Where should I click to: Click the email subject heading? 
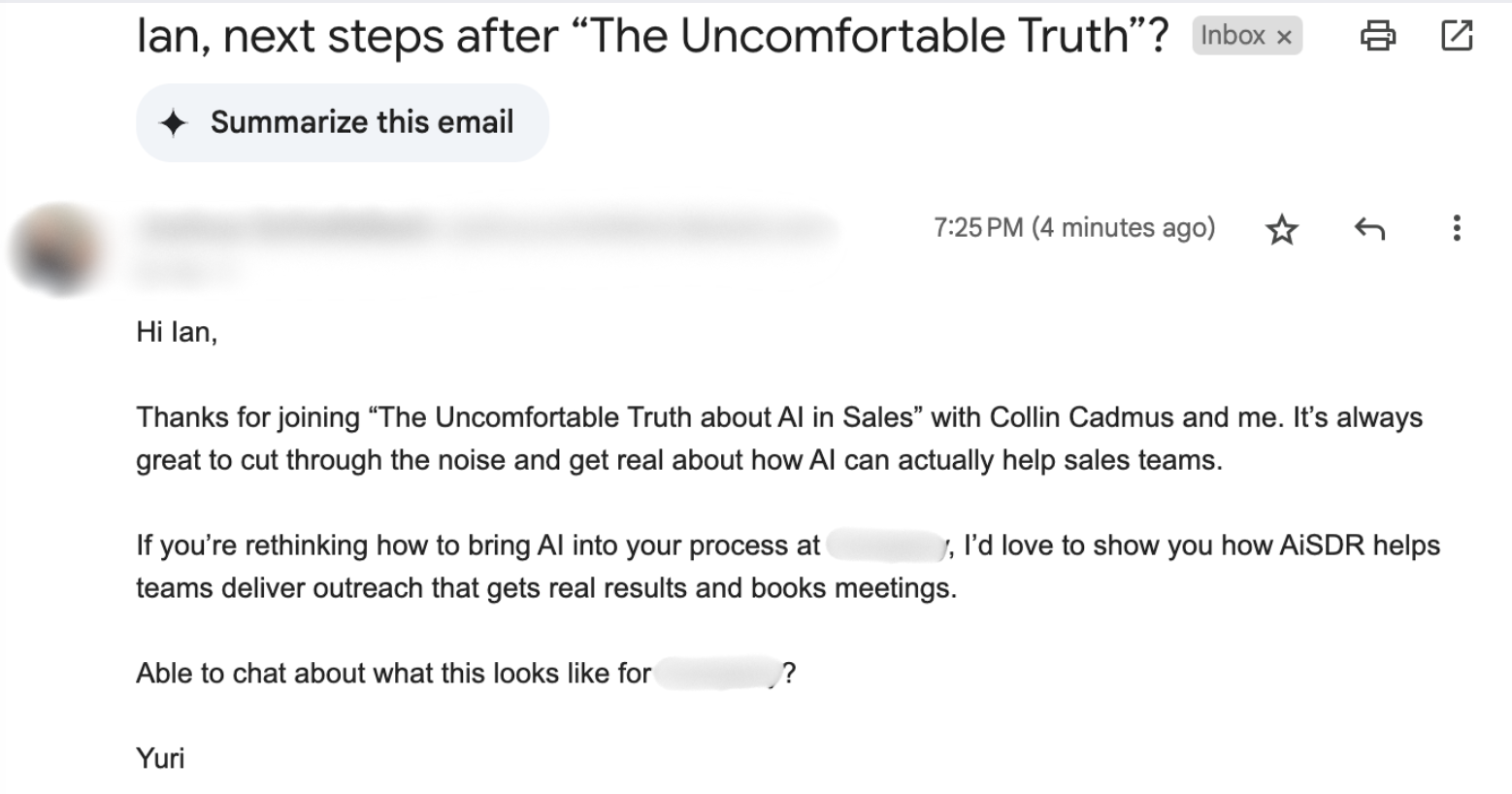[x=652, y=36]
